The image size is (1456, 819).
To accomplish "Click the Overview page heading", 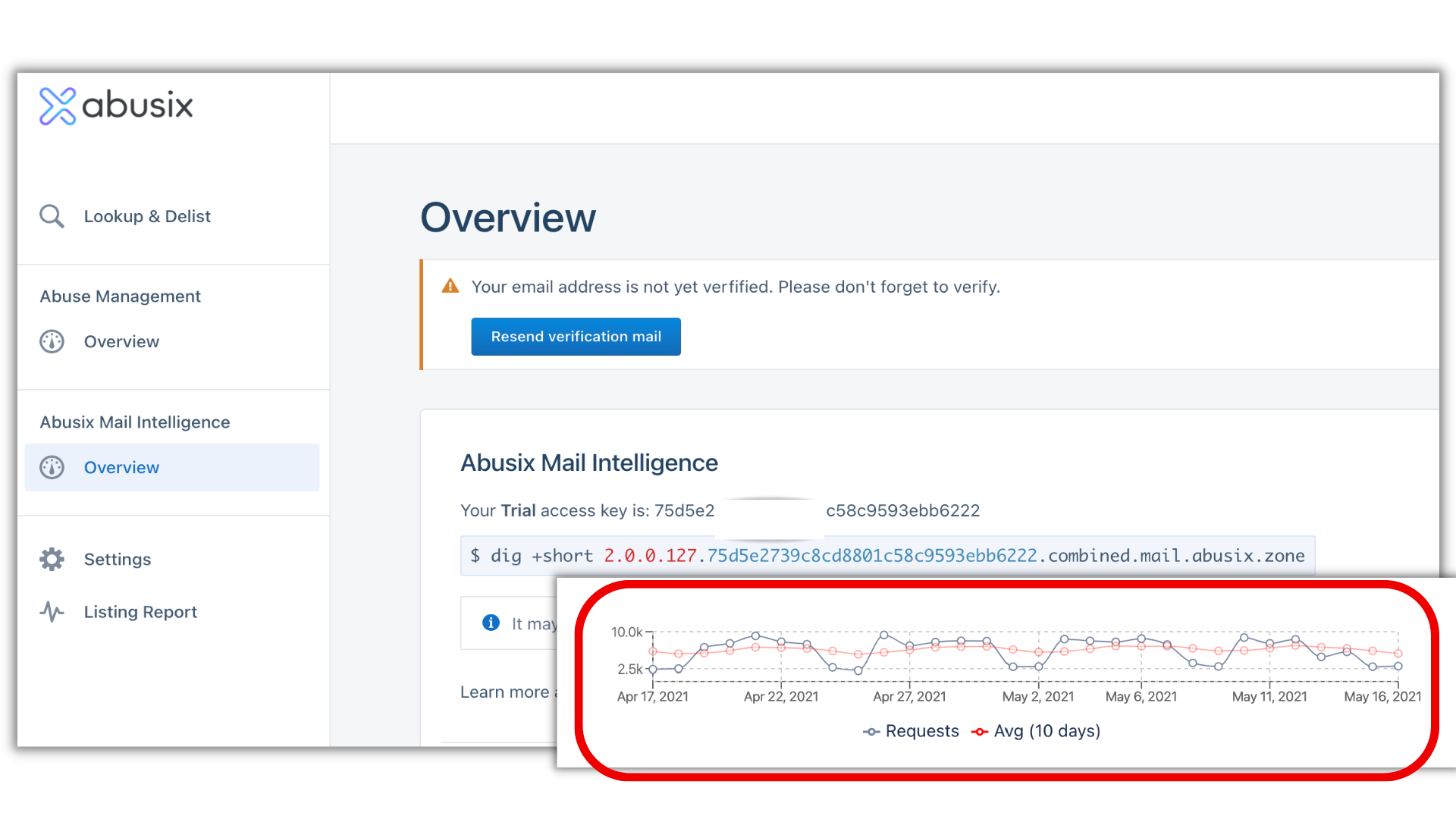I will pos(508,218).
